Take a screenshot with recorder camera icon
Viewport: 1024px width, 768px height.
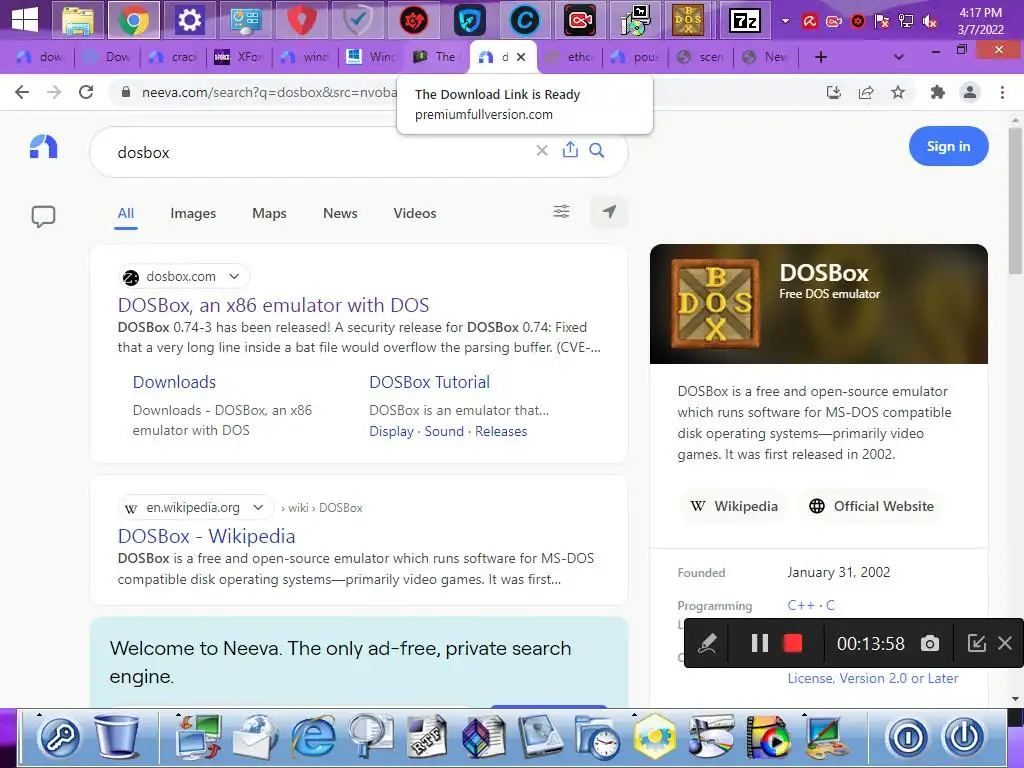(930, 644)
